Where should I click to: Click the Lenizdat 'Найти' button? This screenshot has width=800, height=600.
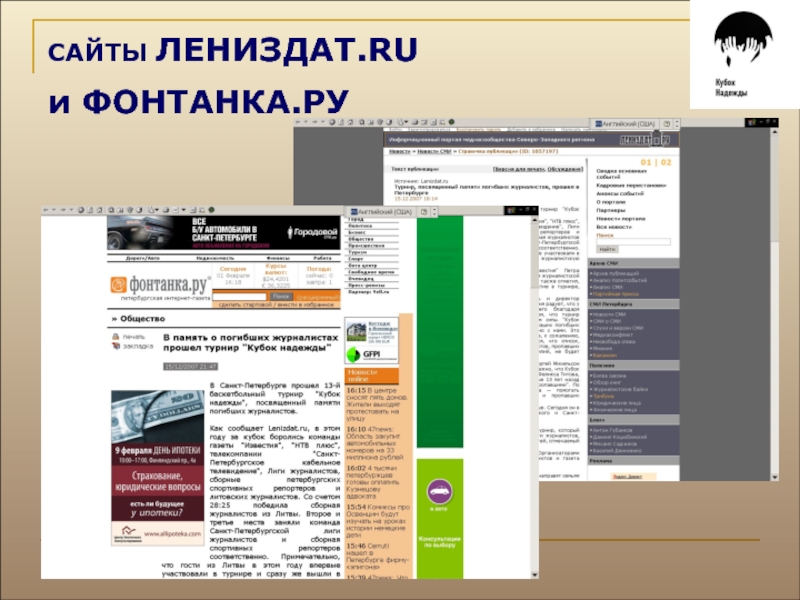coord(607,249)
